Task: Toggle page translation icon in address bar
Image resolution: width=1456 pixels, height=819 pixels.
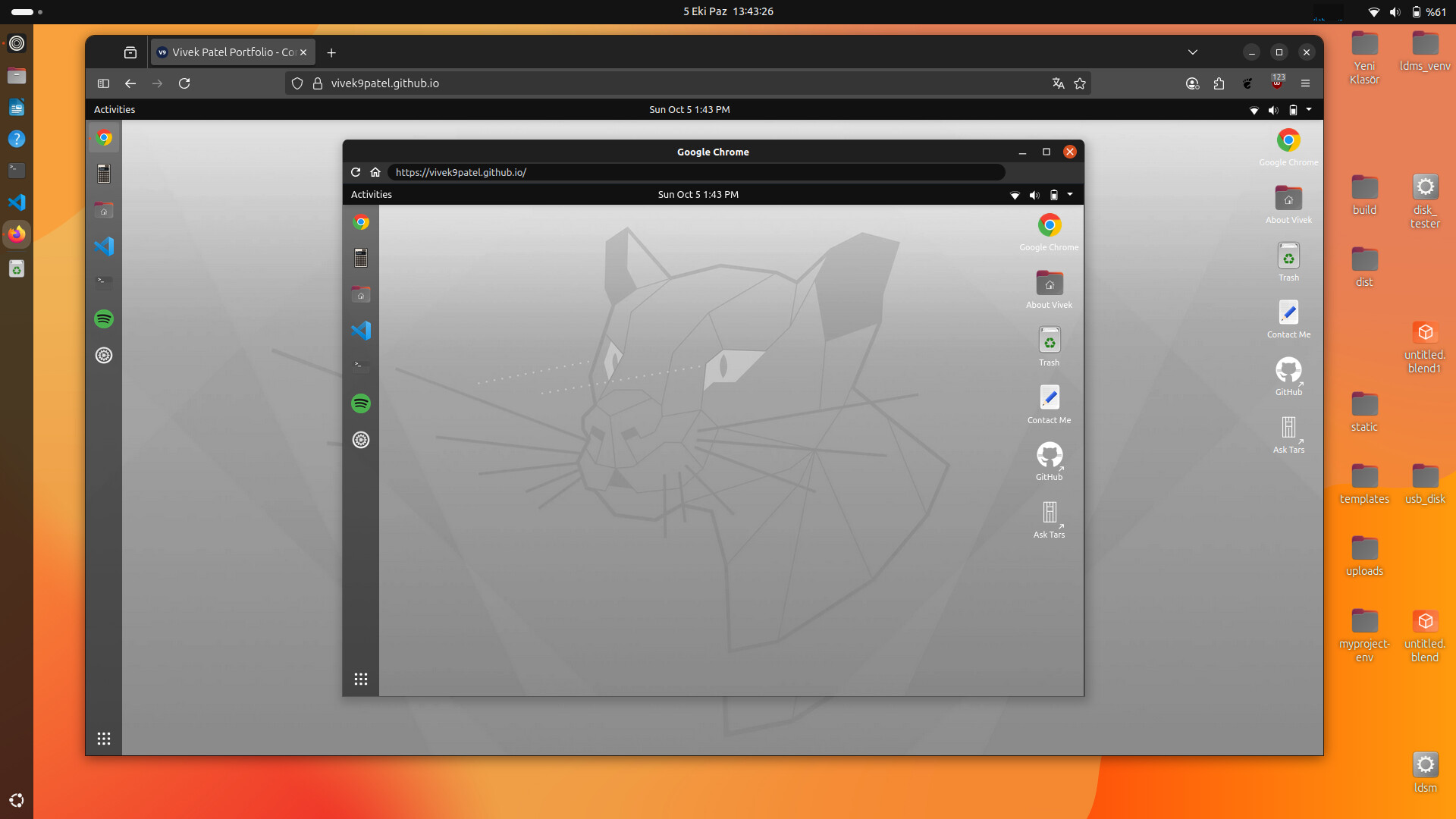Action: pos(1058,83)
